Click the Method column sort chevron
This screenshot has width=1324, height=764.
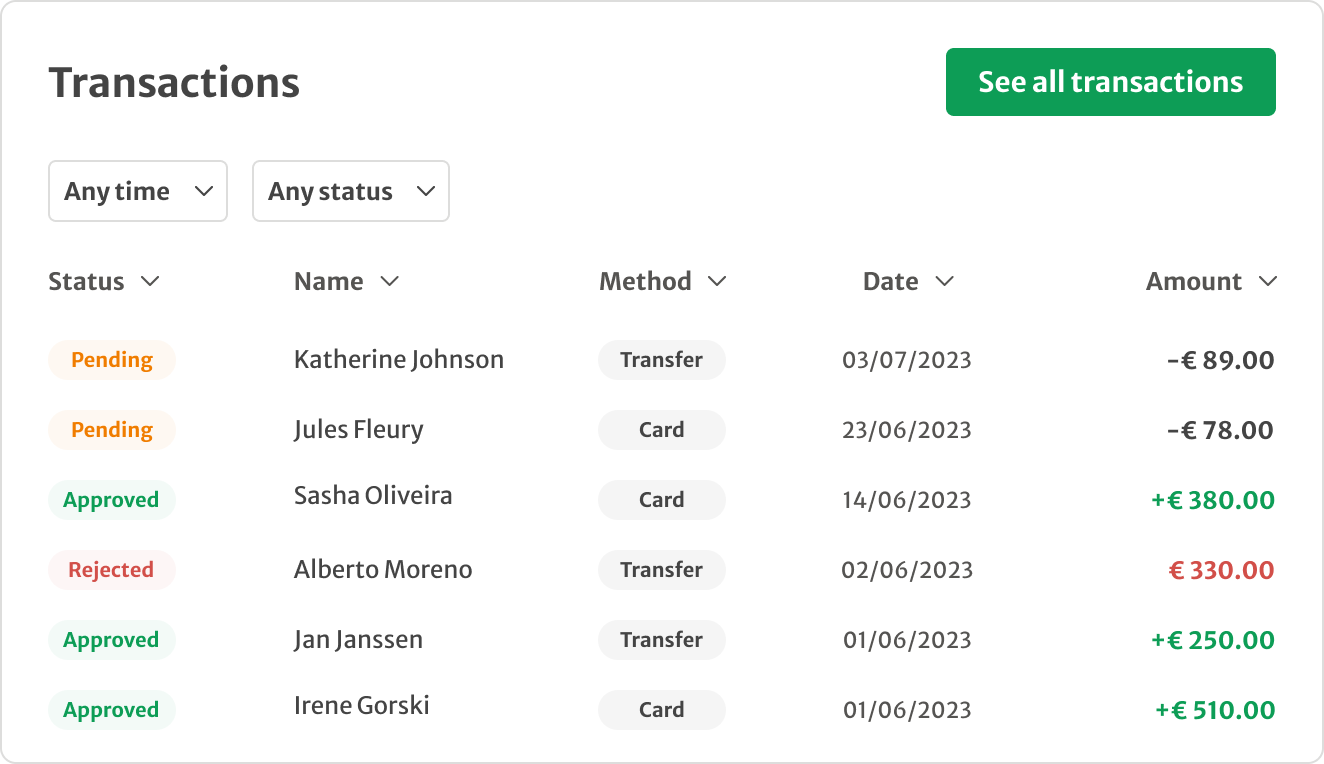point(717,282)
